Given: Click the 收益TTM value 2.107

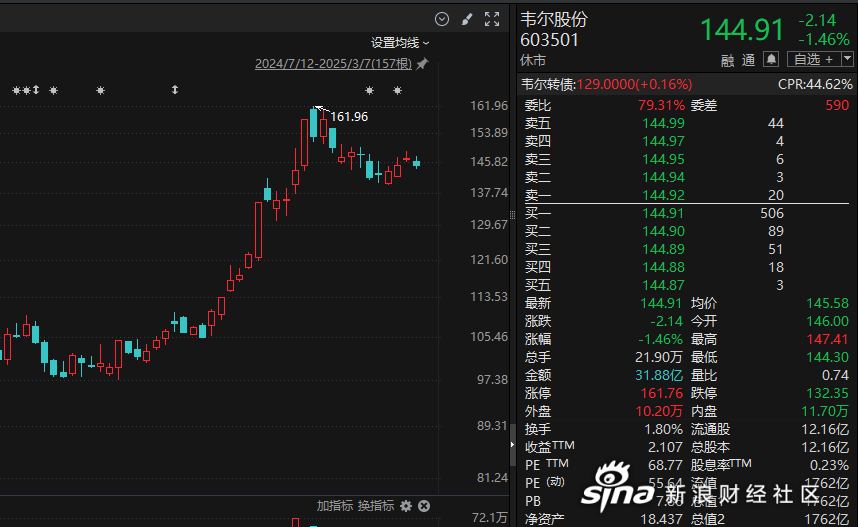Looking at the screenshot, I should 665,447.
